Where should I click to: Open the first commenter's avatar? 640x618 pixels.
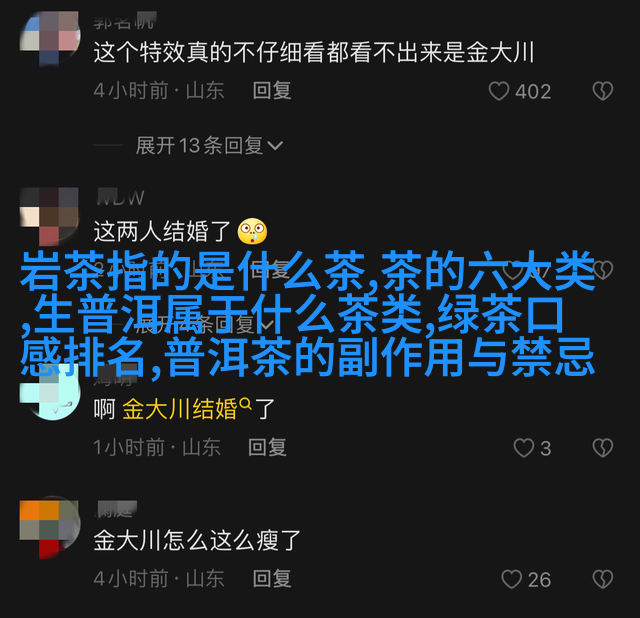[x=50, y=38]
